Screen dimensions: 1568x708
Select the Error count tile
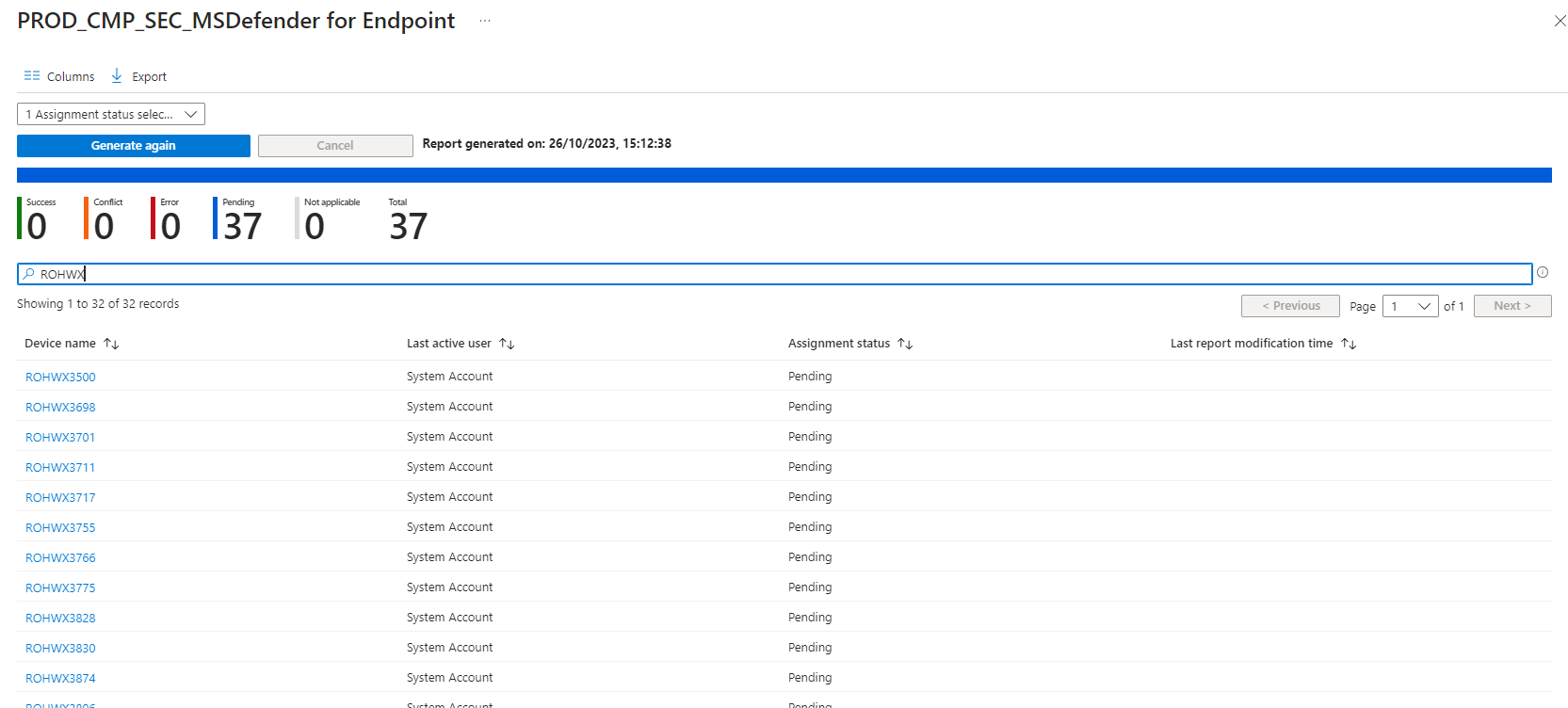[166, 218]
